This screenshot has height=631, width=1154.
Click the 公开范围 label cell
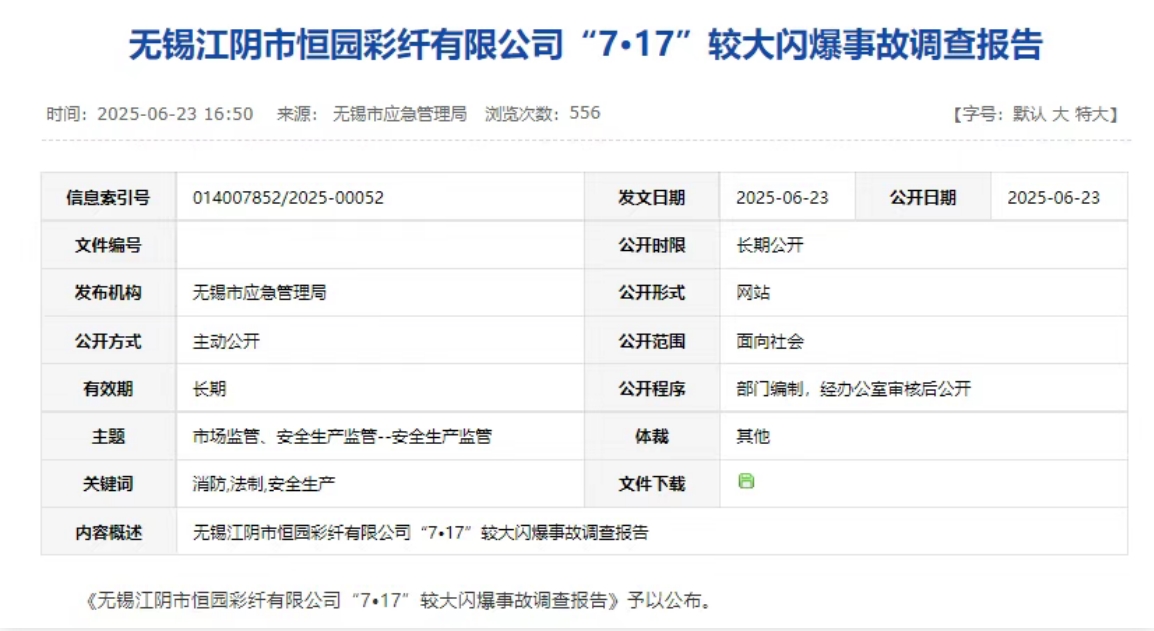pos(651,341)
